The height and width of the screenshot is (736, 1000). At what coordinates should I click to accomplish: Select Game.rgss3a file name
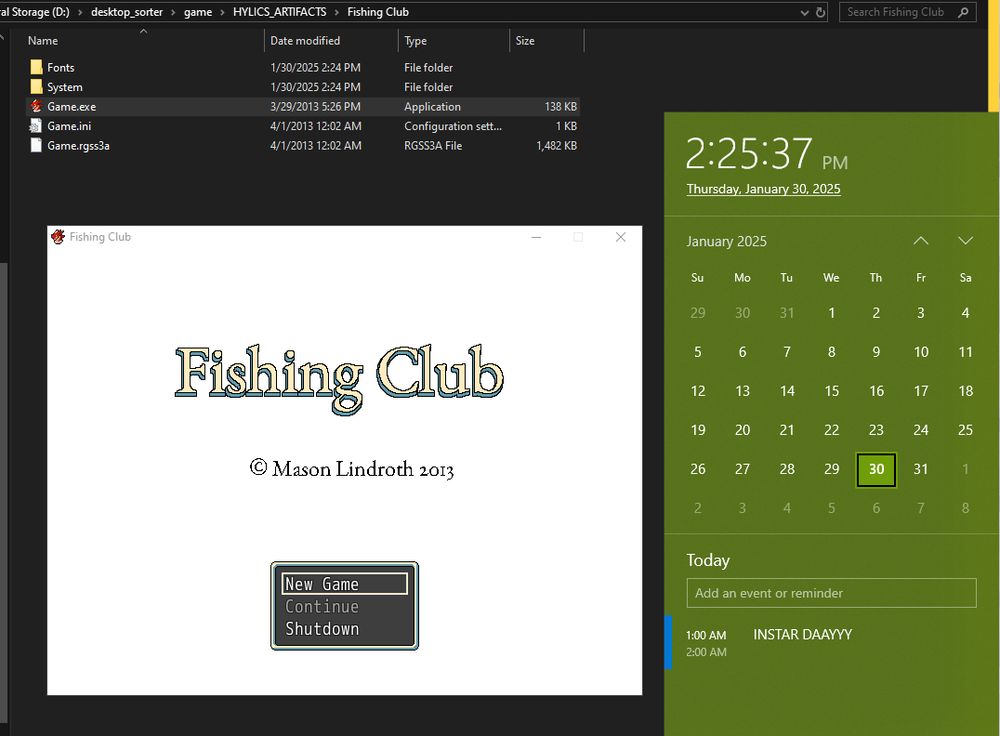(78, 146)
